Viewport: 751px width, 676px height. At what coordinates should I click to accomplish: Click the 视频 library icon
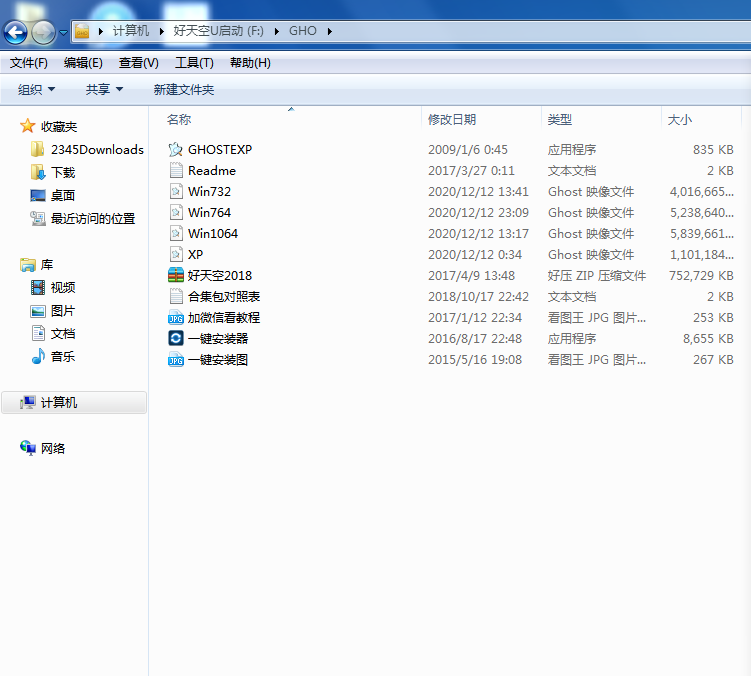pos(38,287)
